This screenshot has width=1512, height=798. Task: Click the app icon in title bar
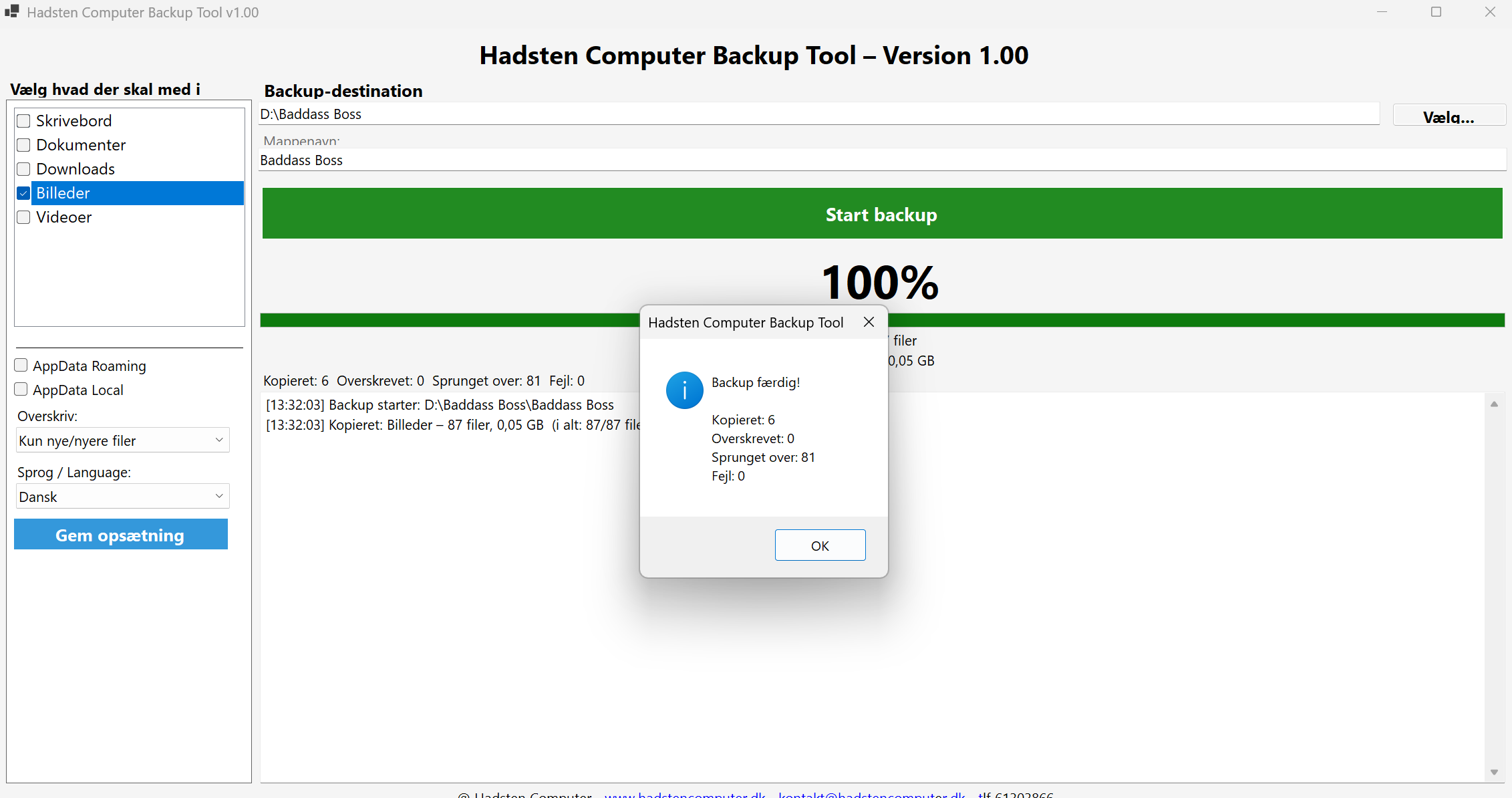click(11, 11)
